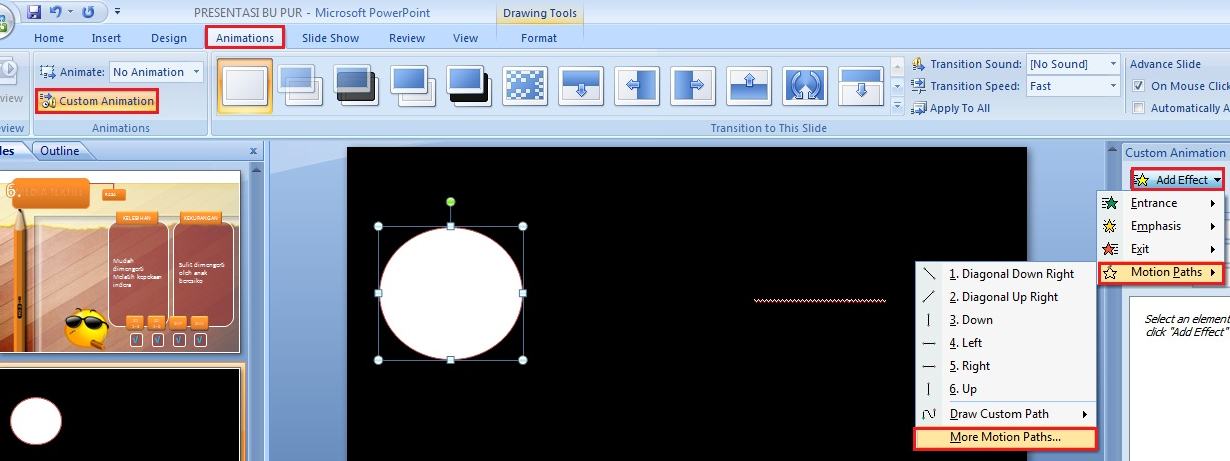This screenshot has height=461, width=1230.
Task: Click the Transition Speed icon
Action: [x=919, y=86]
